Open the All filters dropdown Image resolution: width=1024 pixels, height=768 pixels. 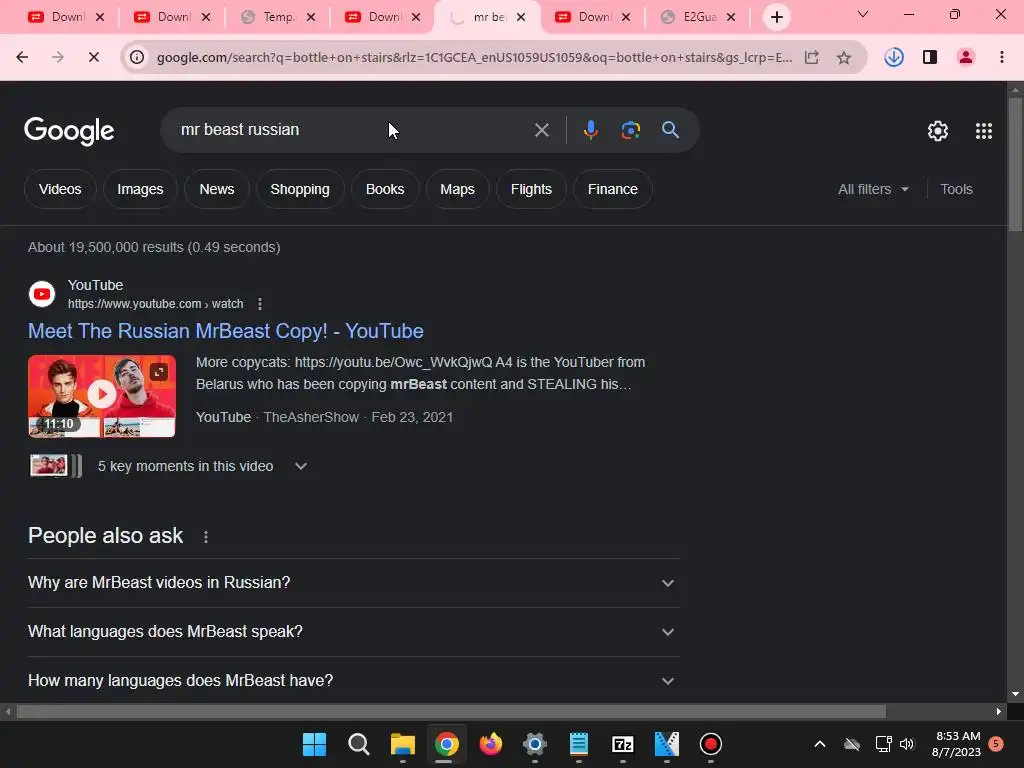tap(873, 189)
